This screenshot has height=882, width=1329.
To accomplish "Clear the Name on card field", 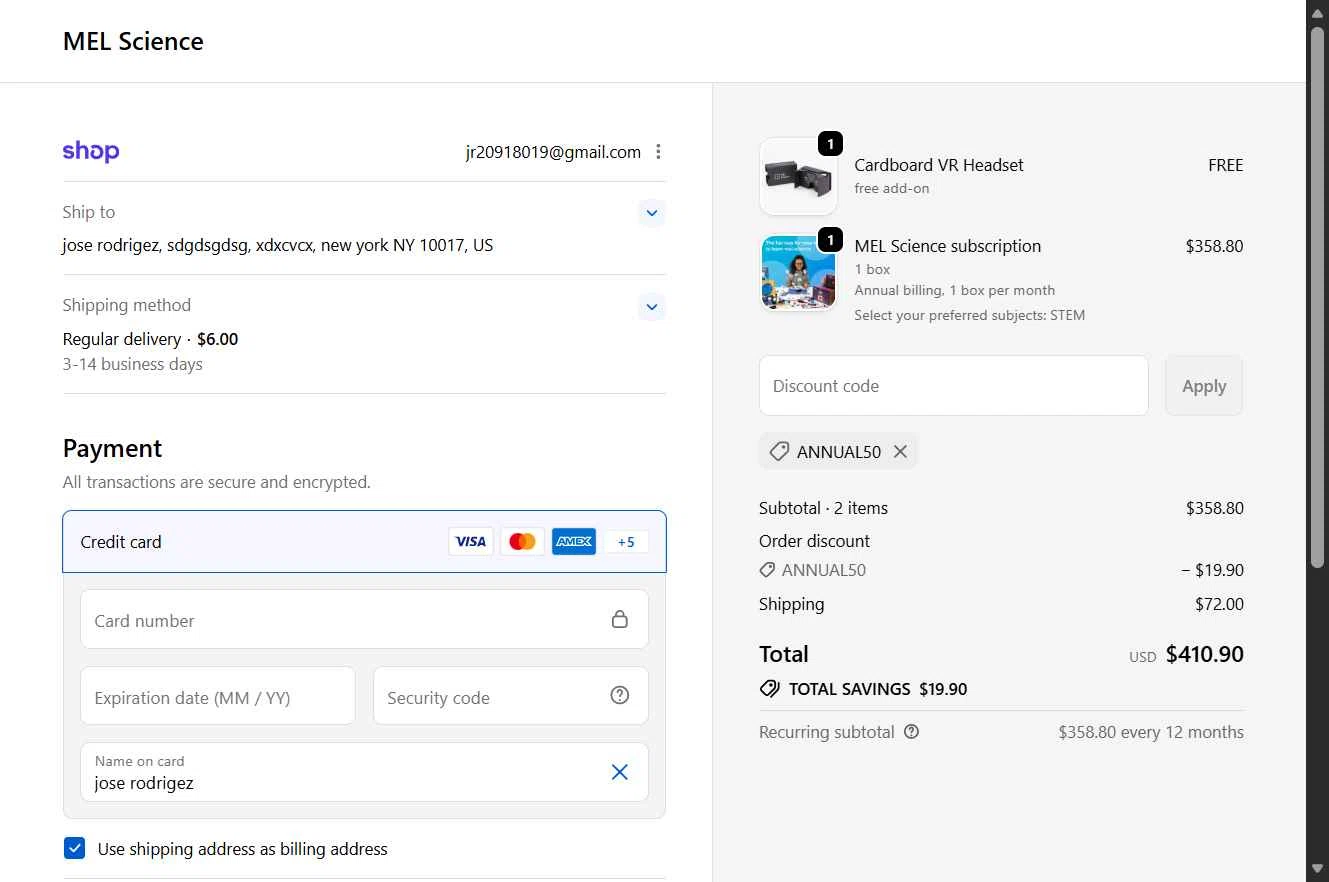I will pos(620,772).
